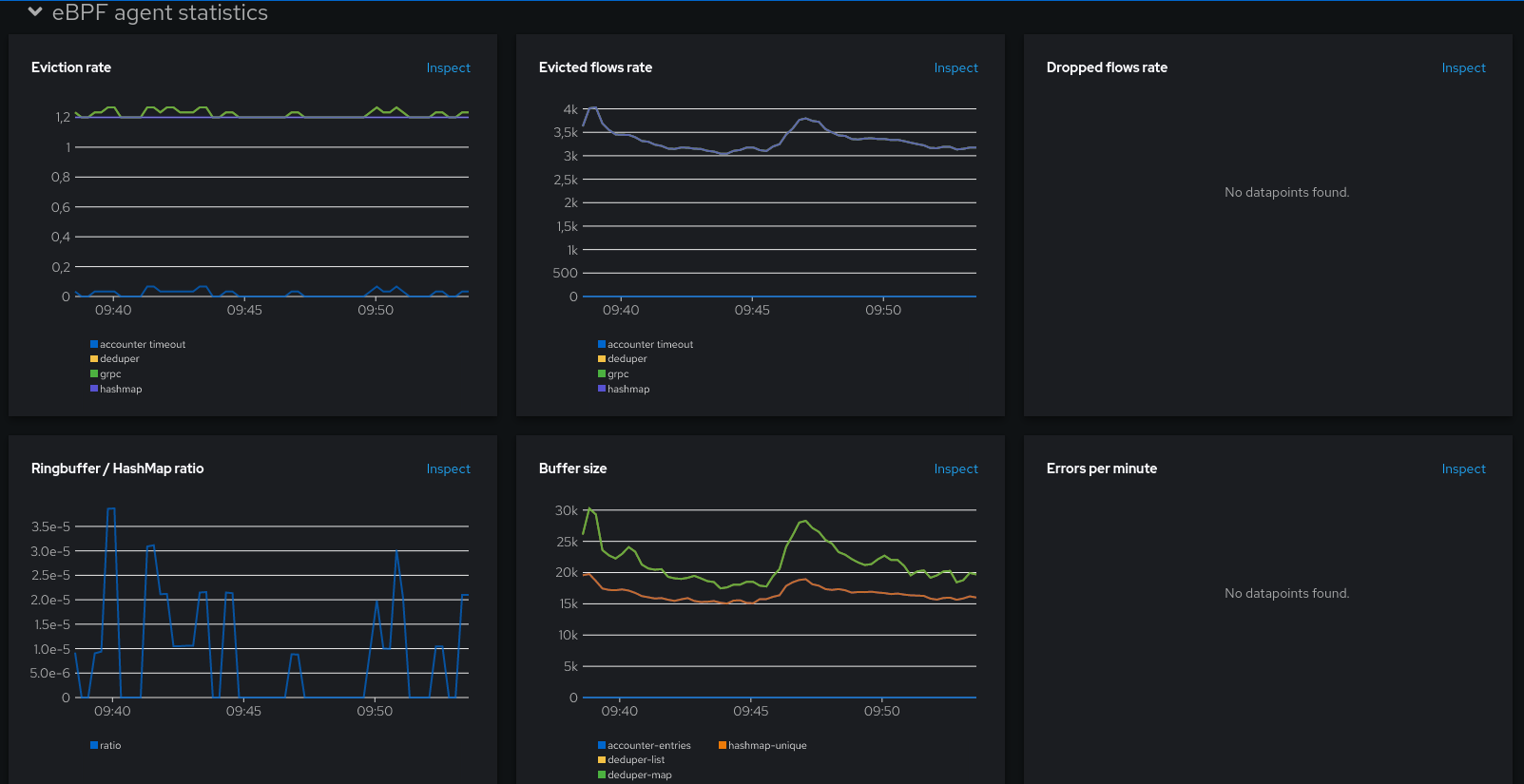Click 'hashmap' label in Evicted flows rate legend

(x=628, y=390)
